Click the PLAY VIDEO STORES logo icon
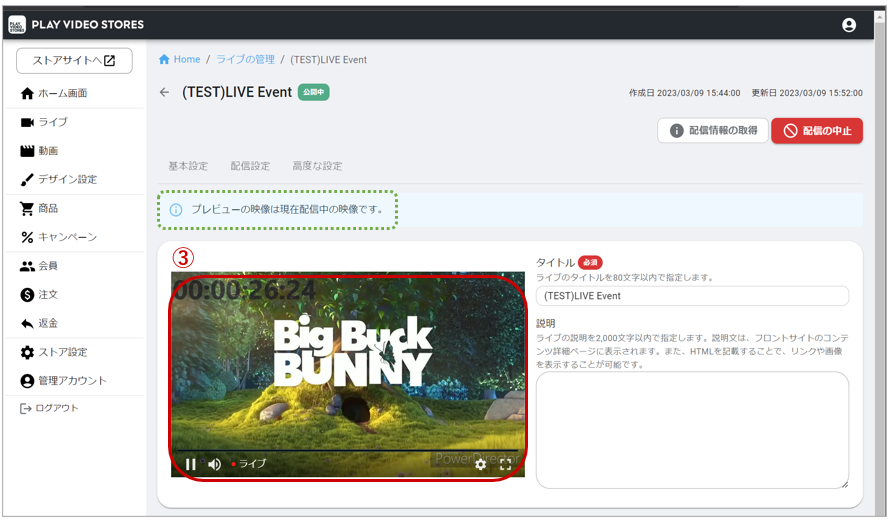This screenshot has width=890, height=521. pos(17,24)
